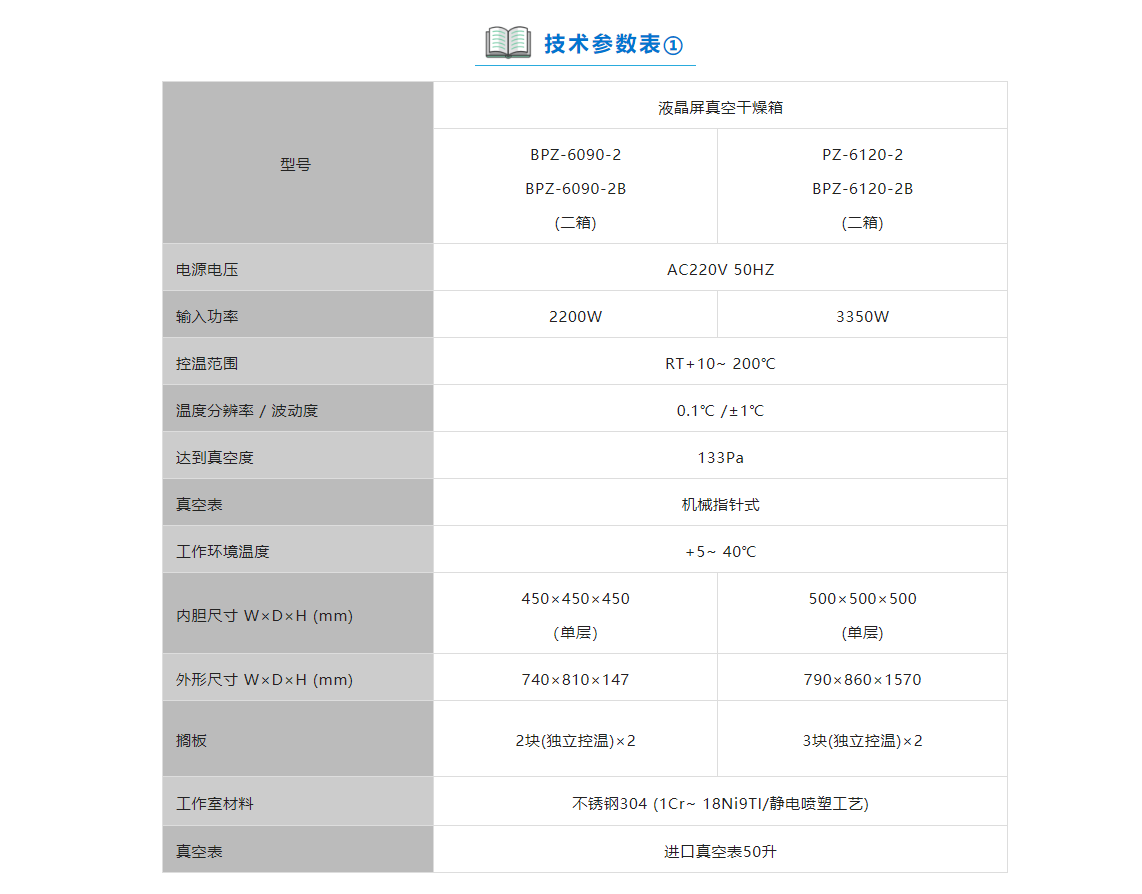Screen dimensions: 1142x894
Task: Click the open book icon beside the title
Action: click(x=508, y=43)
